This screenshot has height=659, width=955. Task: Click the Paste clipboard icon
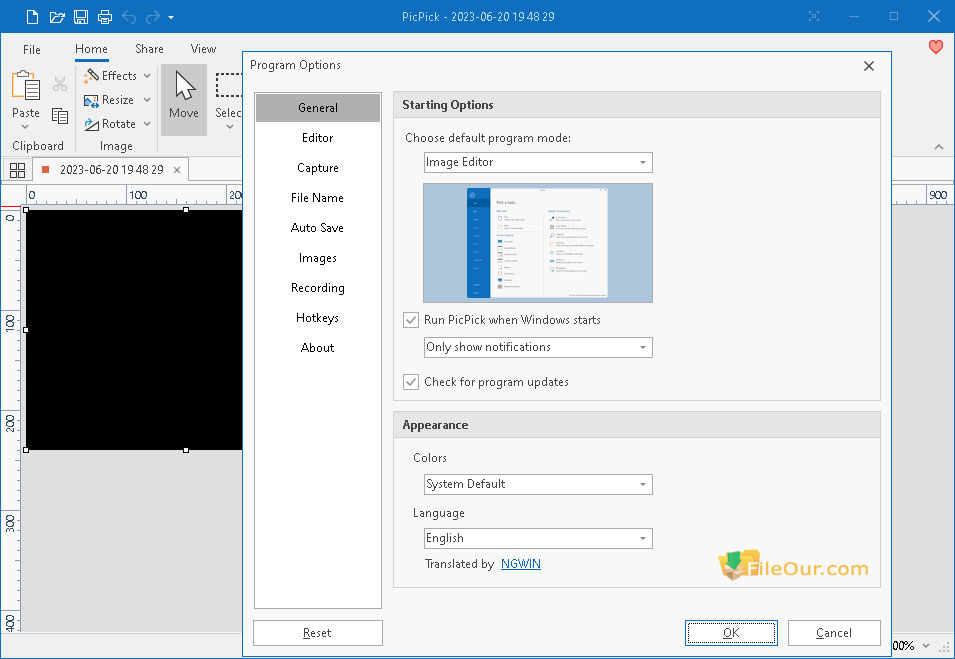click(26, 85)
